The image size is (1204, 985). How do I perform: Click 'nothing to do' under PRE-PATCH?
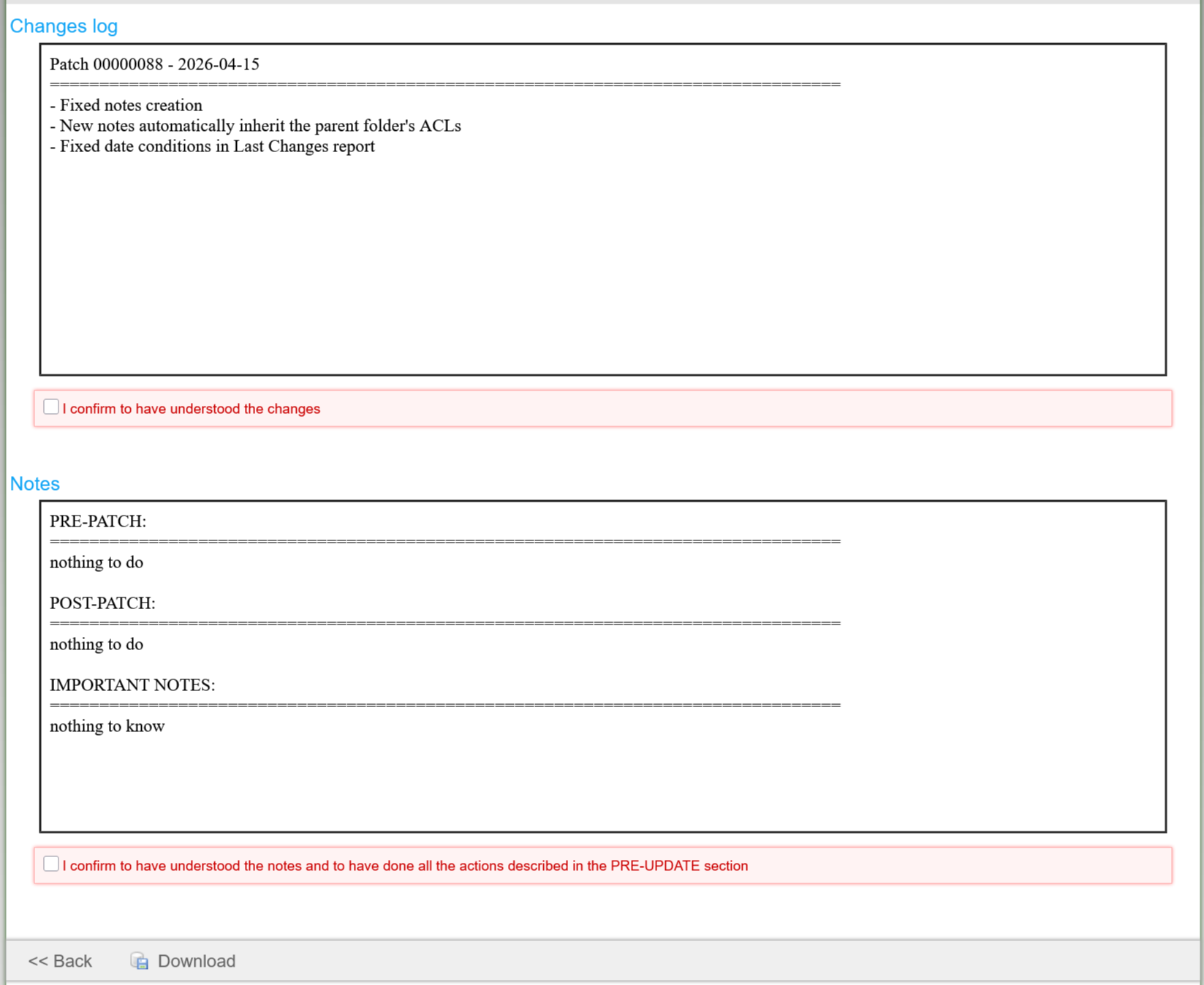click(96, 562)
